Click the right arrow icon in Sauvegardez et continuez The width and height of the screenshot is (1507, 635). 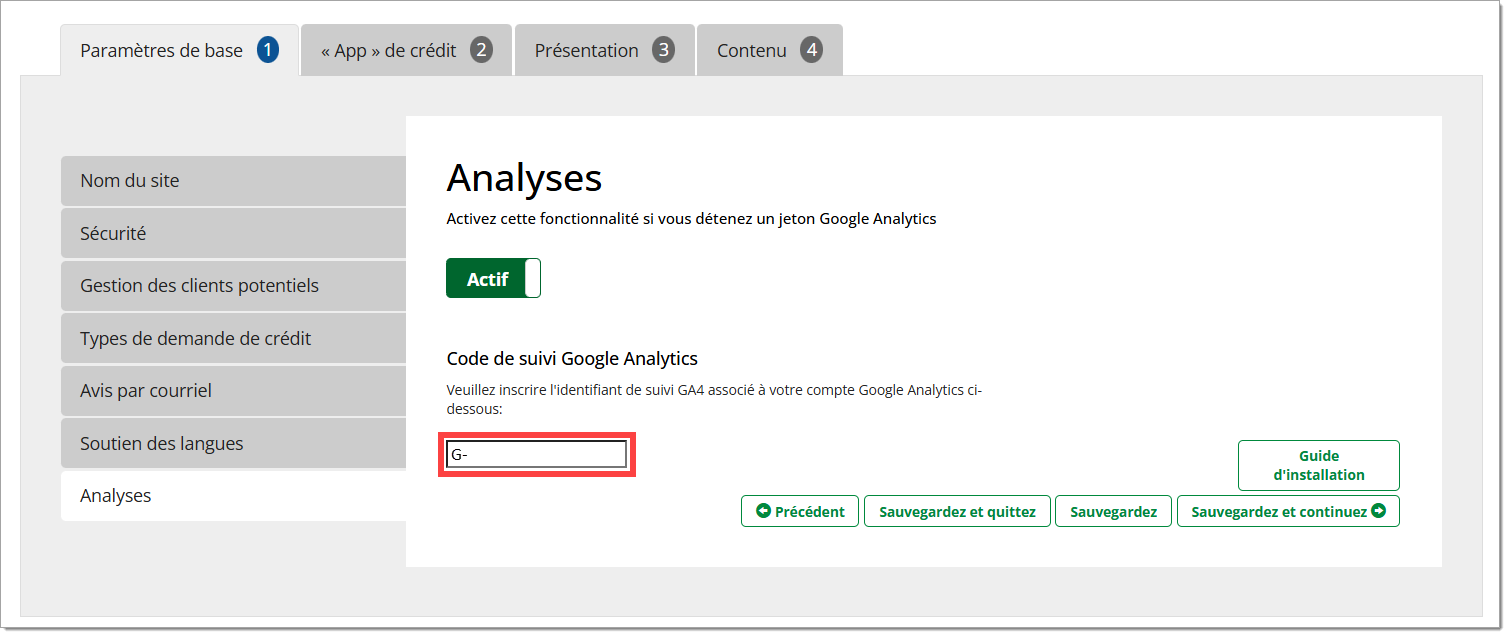1379,511
